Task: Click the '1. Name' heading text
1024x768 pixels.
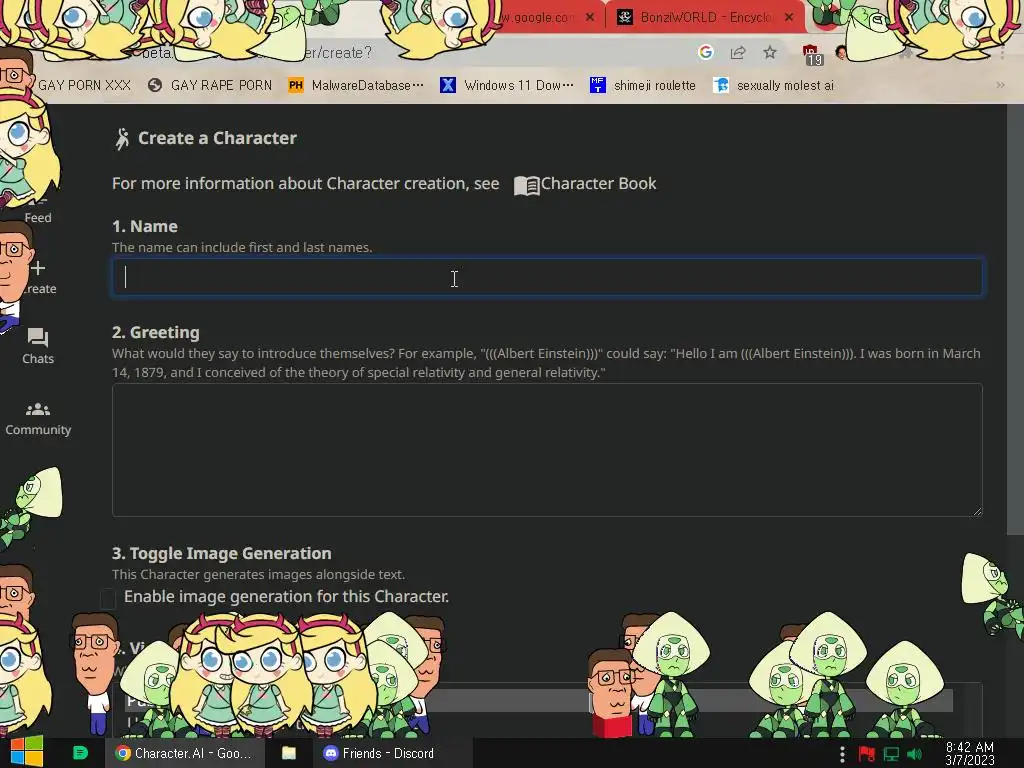Action: click(x=145, y=227)
